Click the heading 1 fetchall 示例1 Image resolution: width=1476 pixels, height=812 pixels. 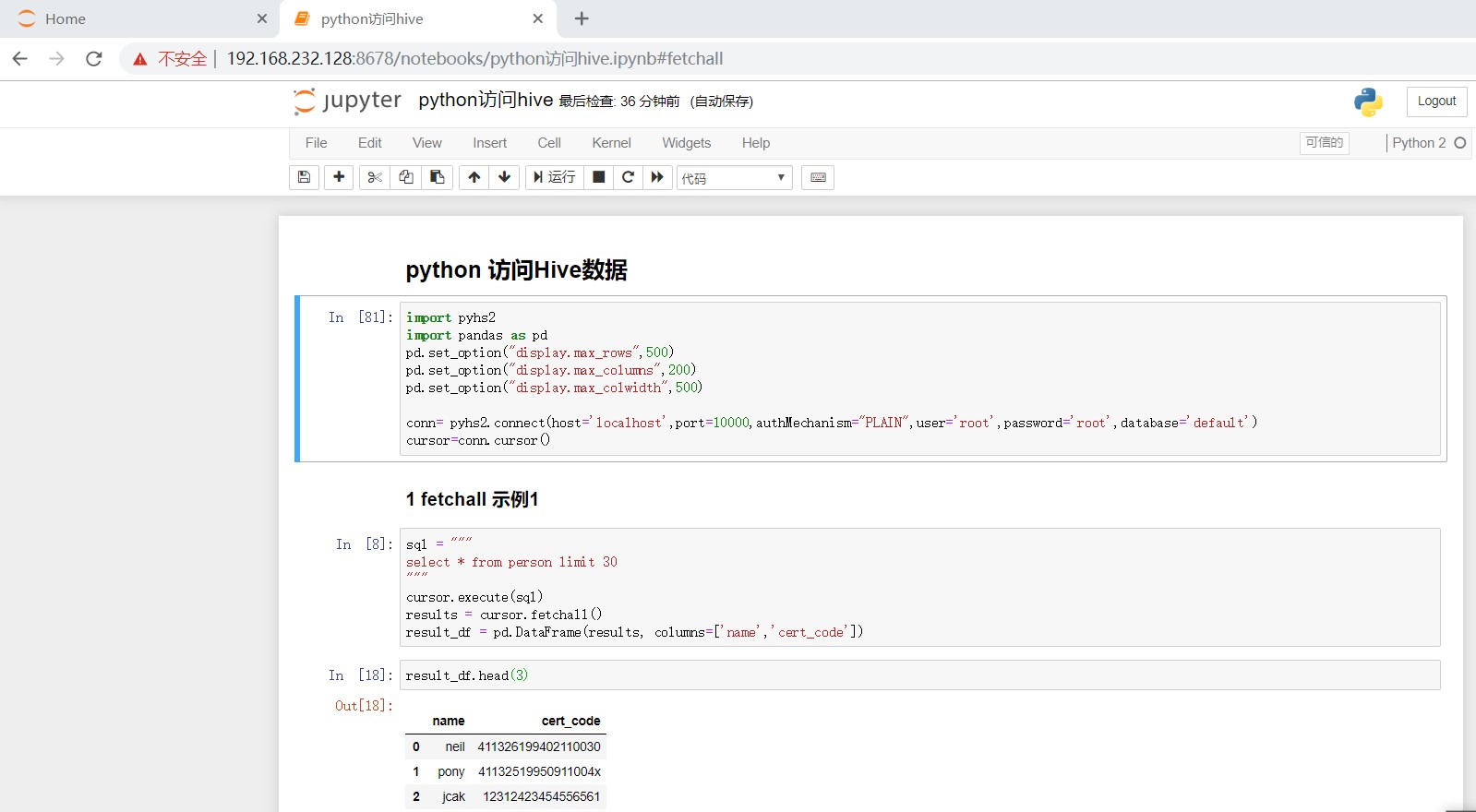tap(472, 499)
